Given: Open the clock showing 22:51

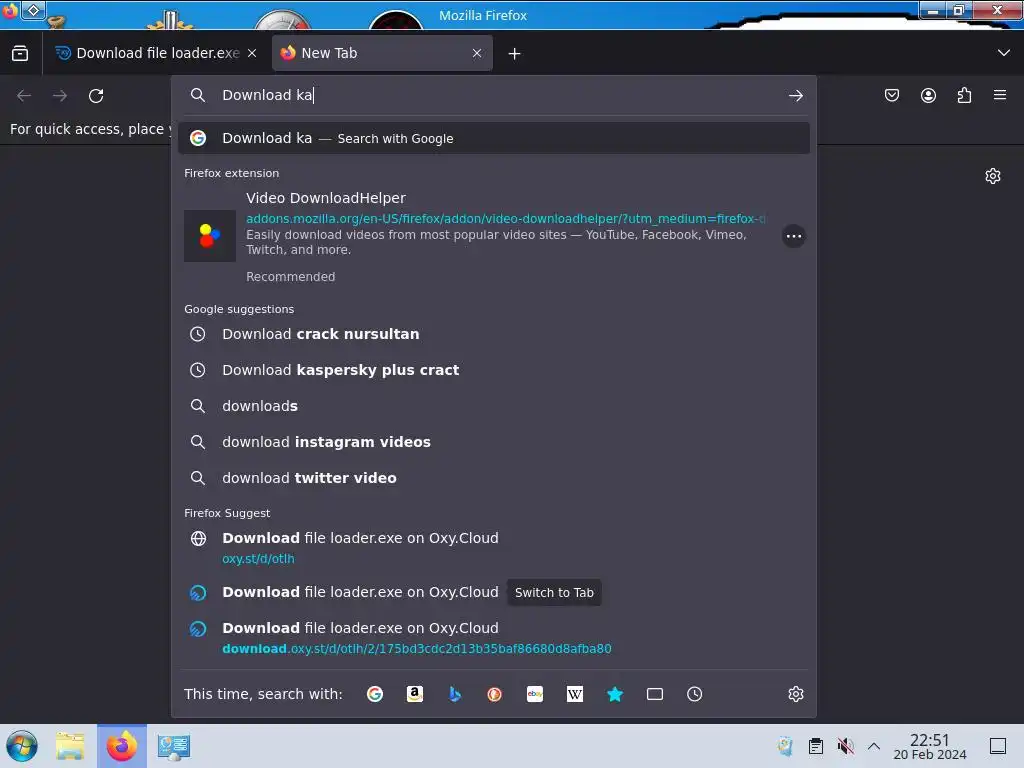Looking at the screenshot, I should (x=929, y=746).
